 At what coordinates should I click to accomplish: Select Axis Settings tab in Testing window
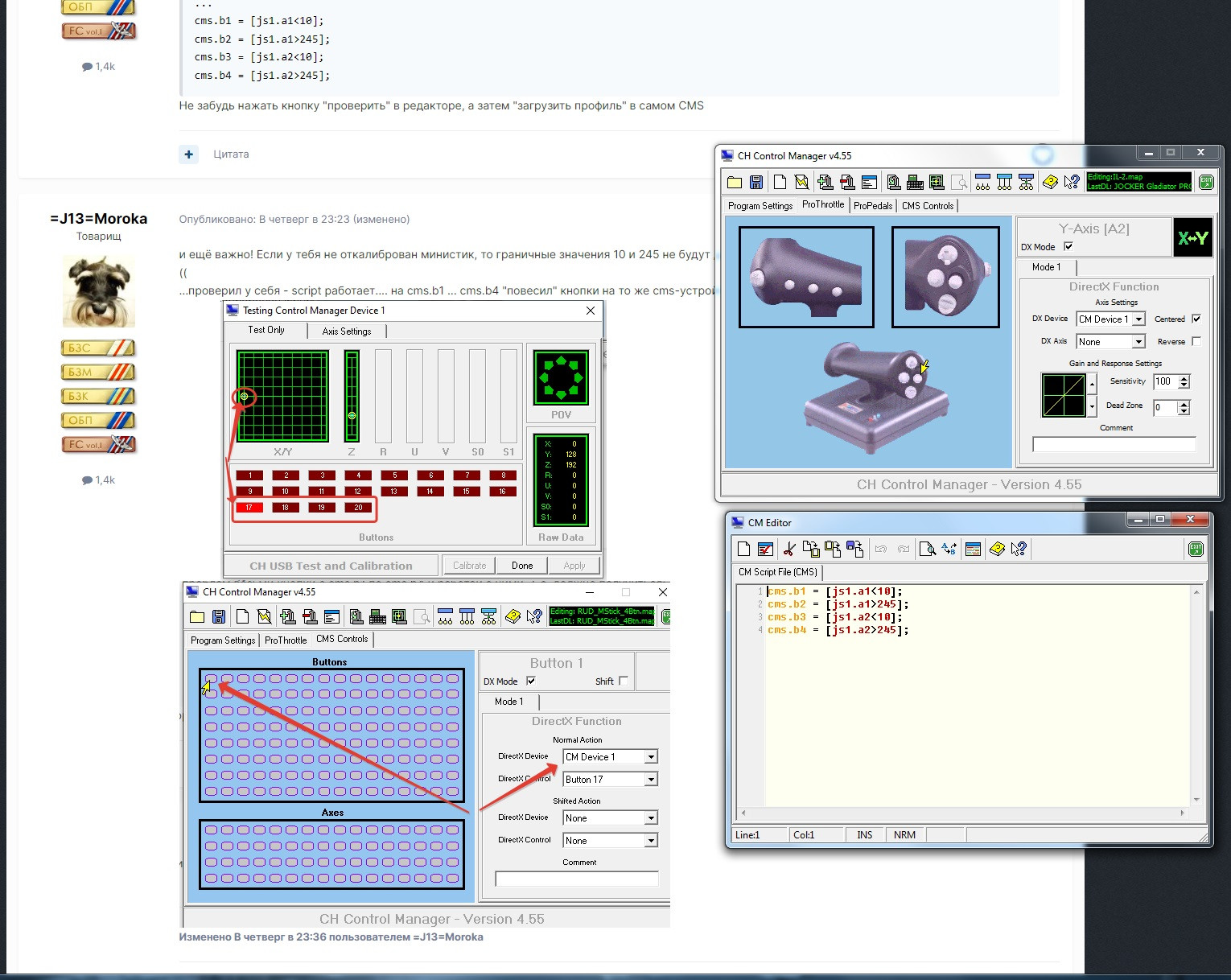click(x=347, y=331)
